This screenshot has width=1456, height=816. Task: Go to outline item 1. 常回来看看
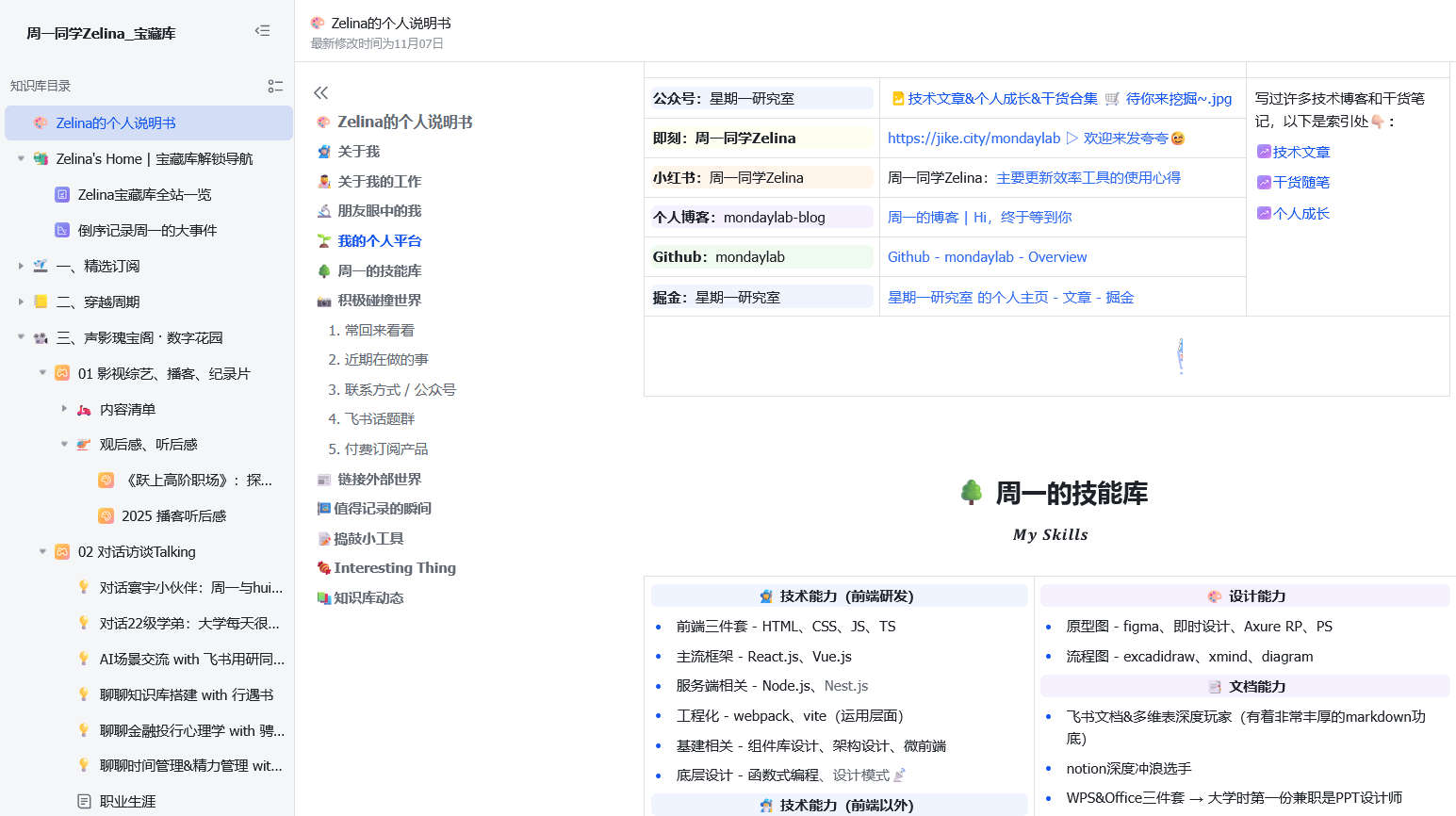pyautogui.click(x=371, y=330)
